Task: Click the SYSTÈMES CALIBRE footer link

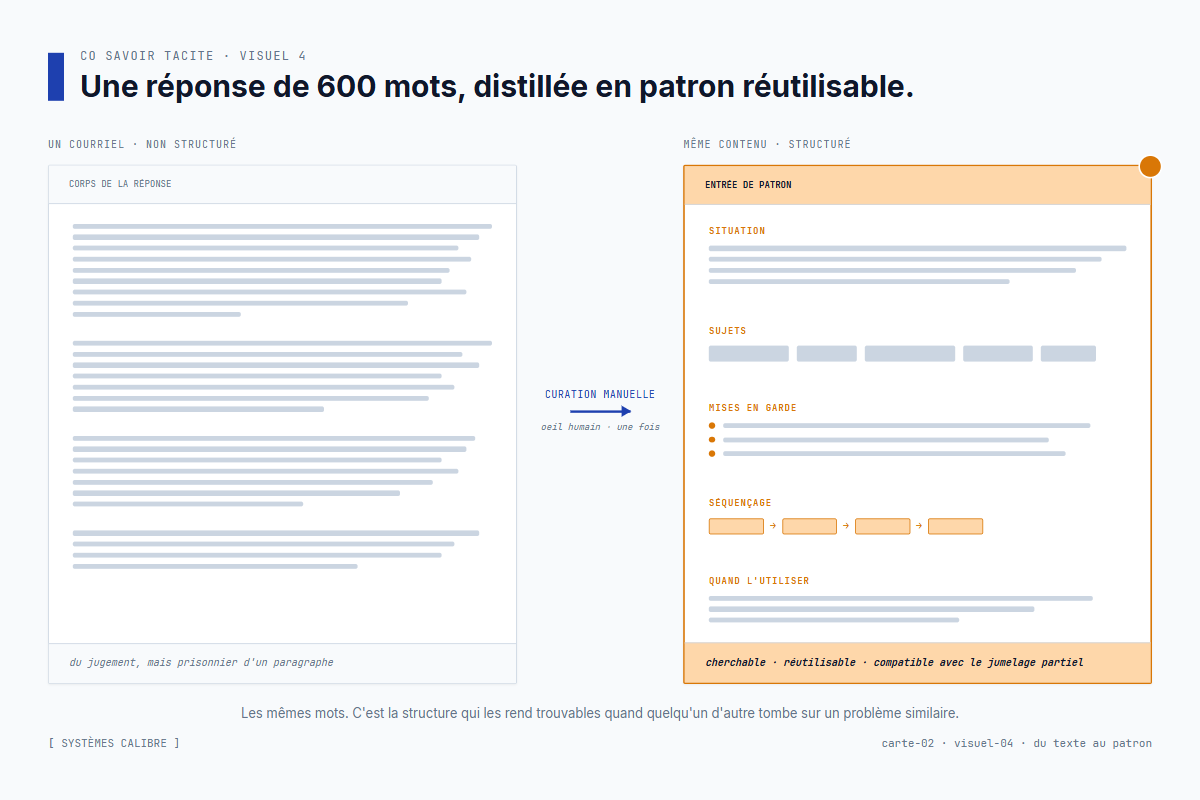Action: (x=113, y=743)
